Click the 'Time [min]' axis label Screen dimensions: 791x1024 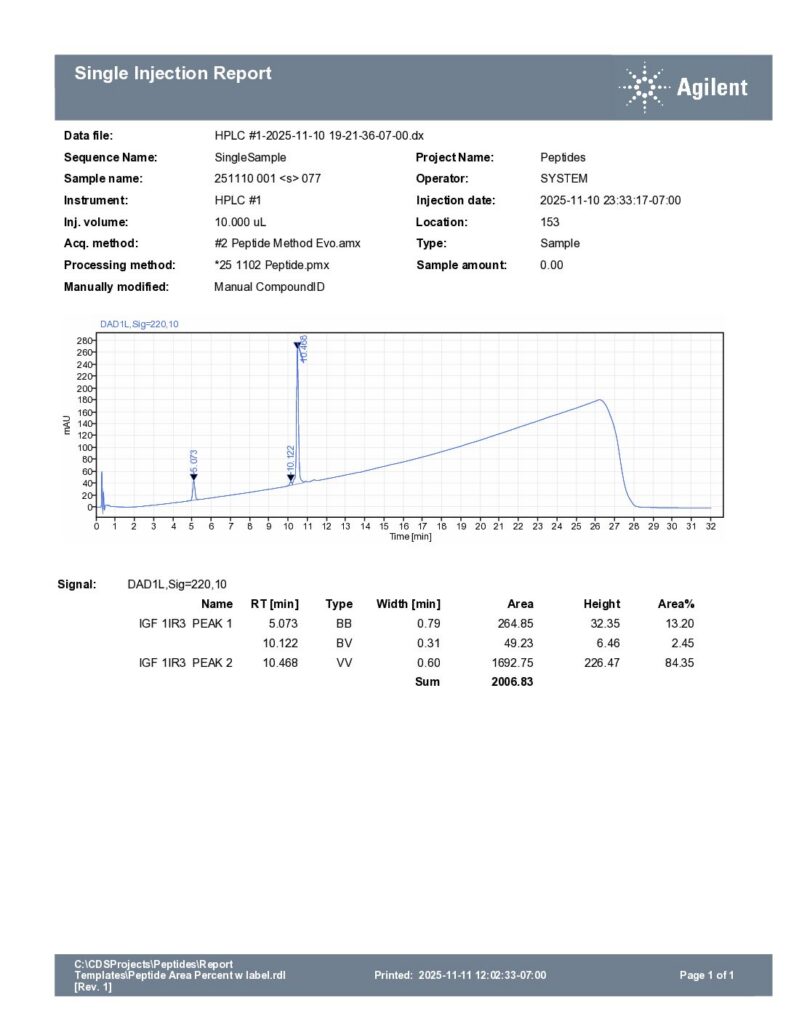pos(410,536)
